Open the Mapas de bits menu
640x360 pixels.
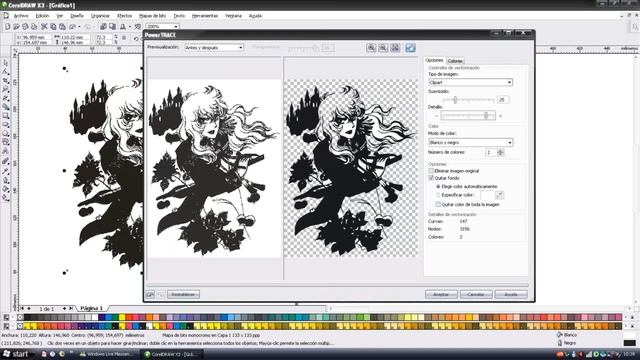152,16
